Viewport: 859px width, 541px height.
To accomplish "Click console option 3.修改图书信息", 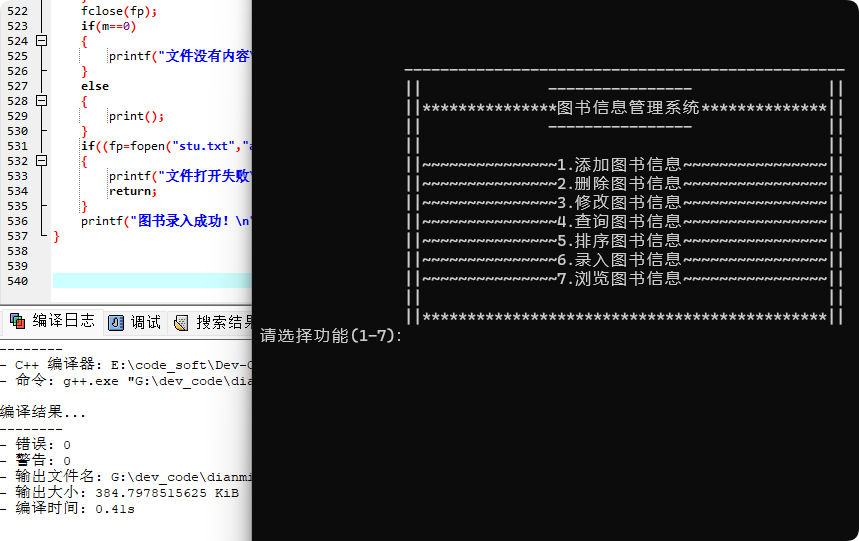I will [619, 203].
